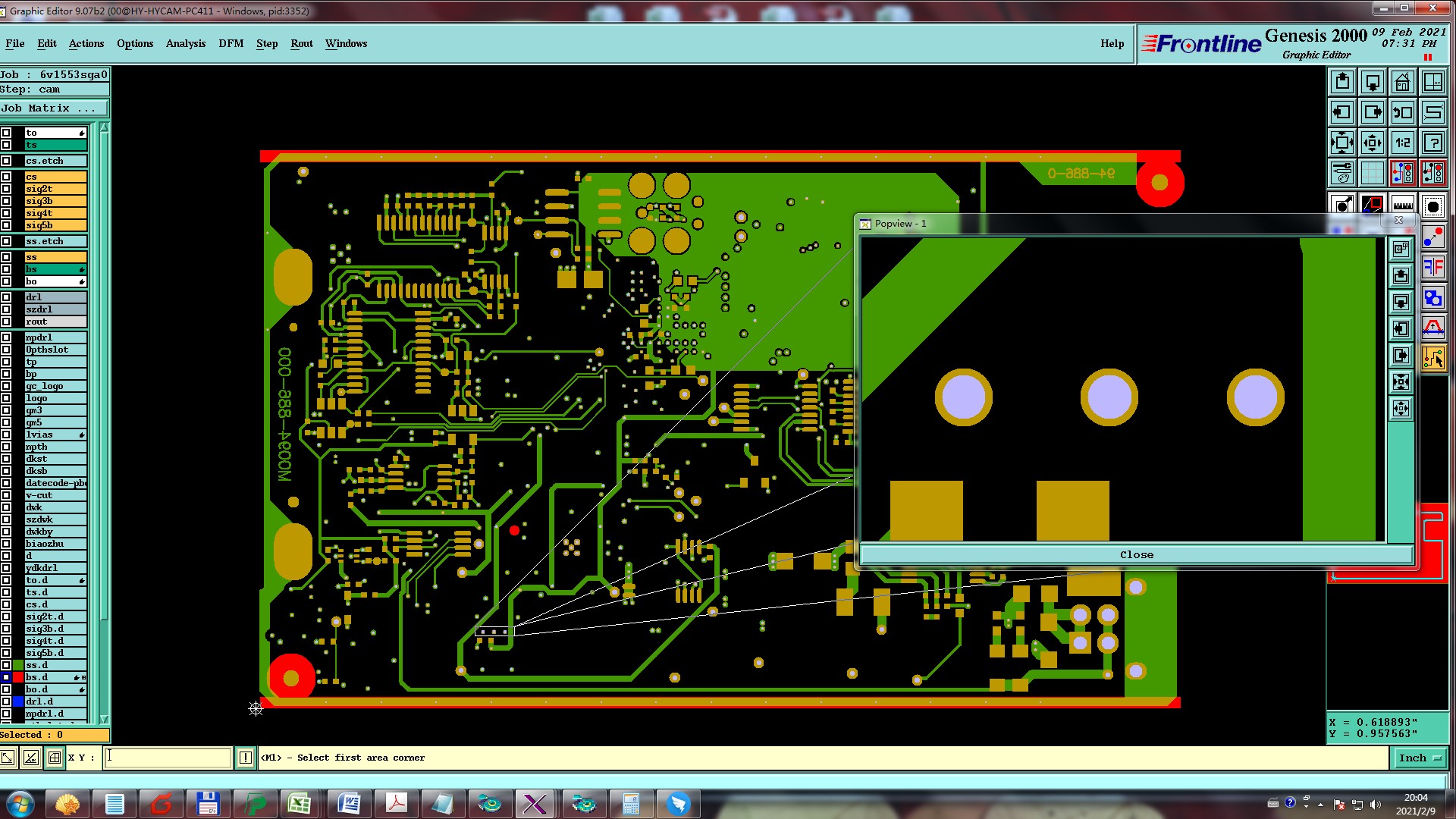1456x819 pixels.
Task: Click the X Y coordinate input field
Action: [168, 757]
